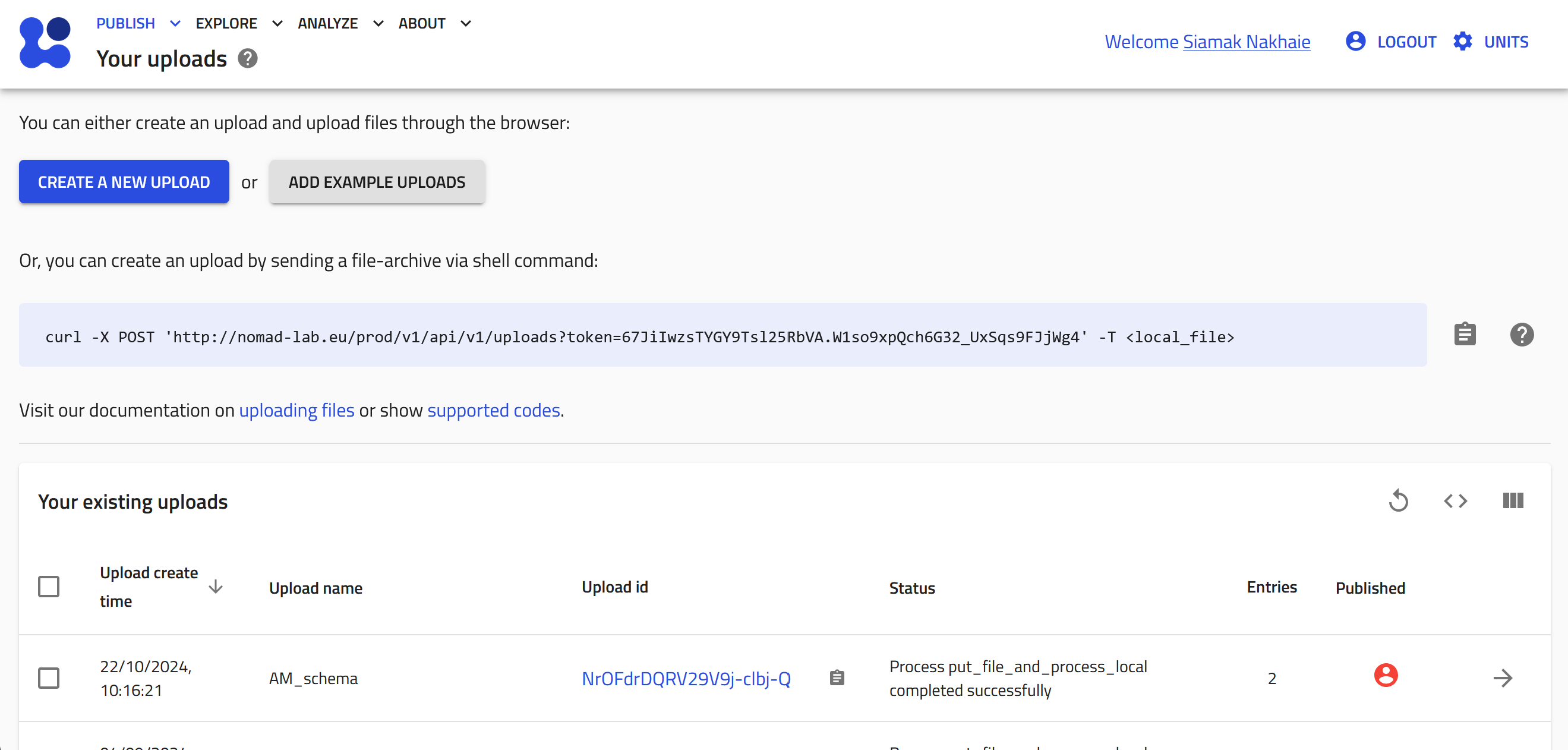Open help for the shell upload command
The height and width of the screenshot is (750, 1568).
point(1522,334)
